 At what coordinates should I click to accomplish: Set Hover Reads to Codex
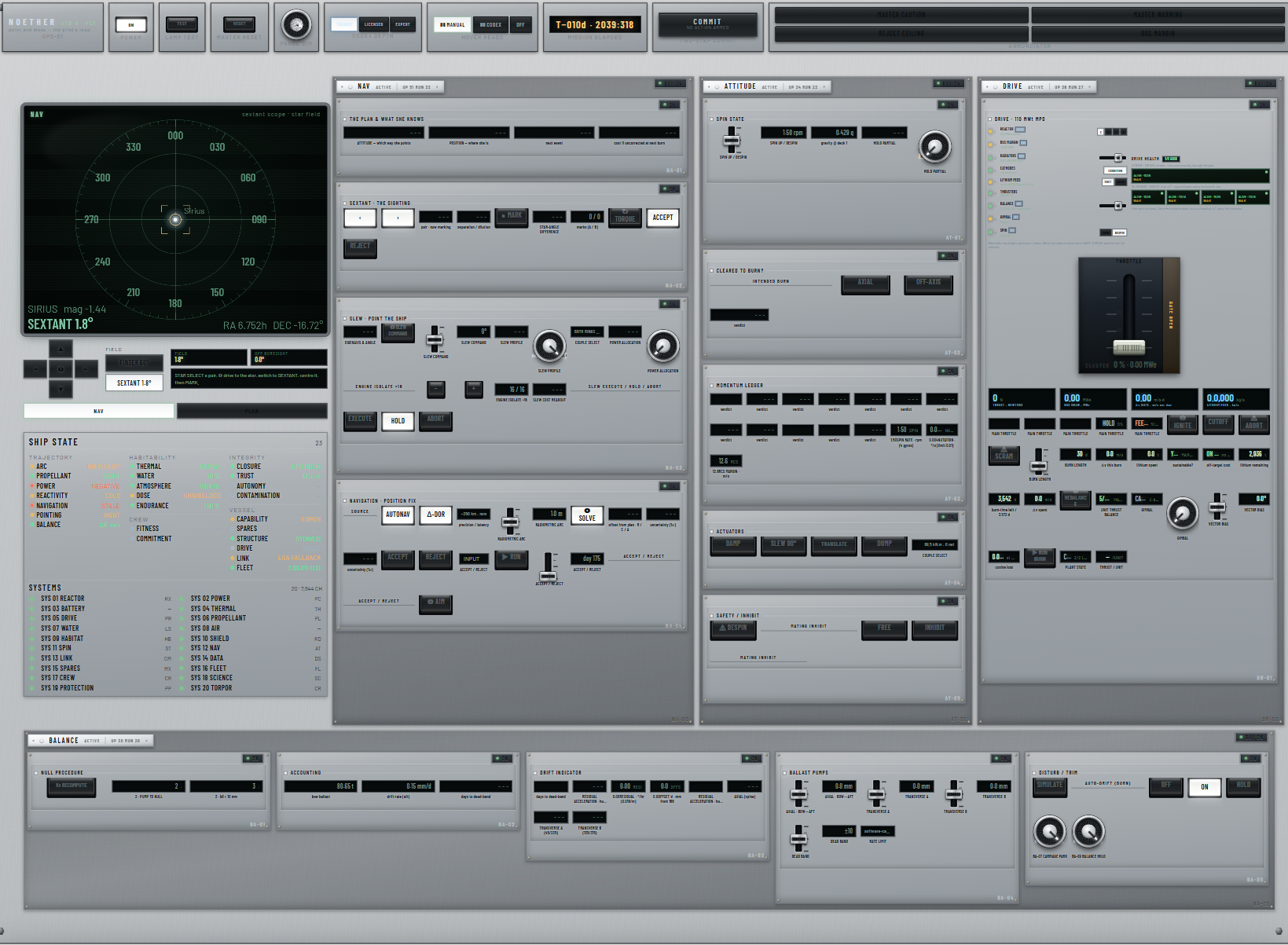pos(490,24)
